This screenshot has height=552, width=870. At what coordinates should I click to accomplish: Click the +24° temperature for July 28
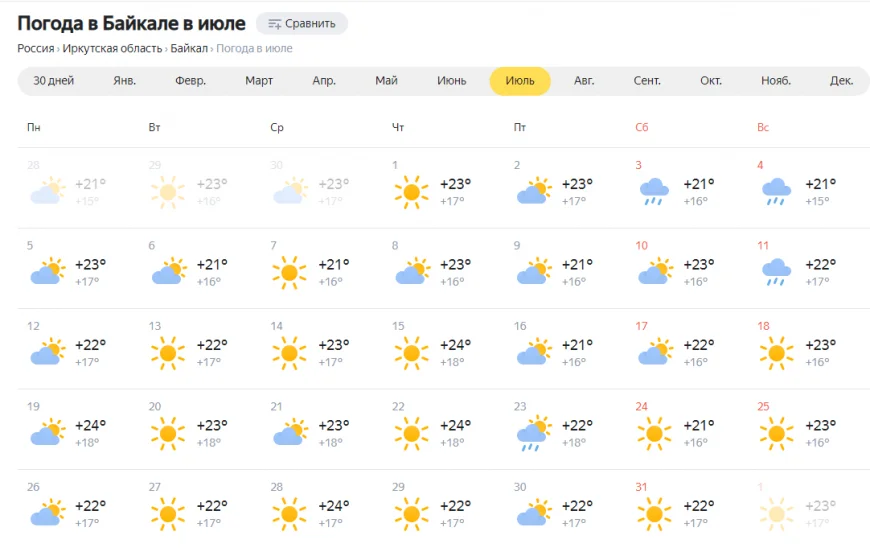point(333,506)
